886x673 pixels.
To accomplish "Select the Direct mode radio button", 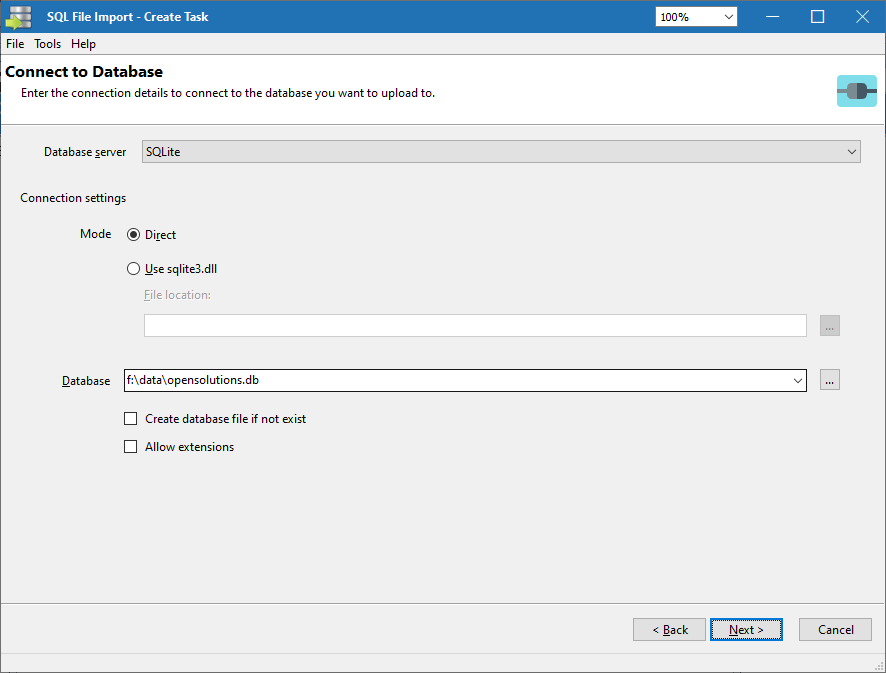I will click(134, 235).
